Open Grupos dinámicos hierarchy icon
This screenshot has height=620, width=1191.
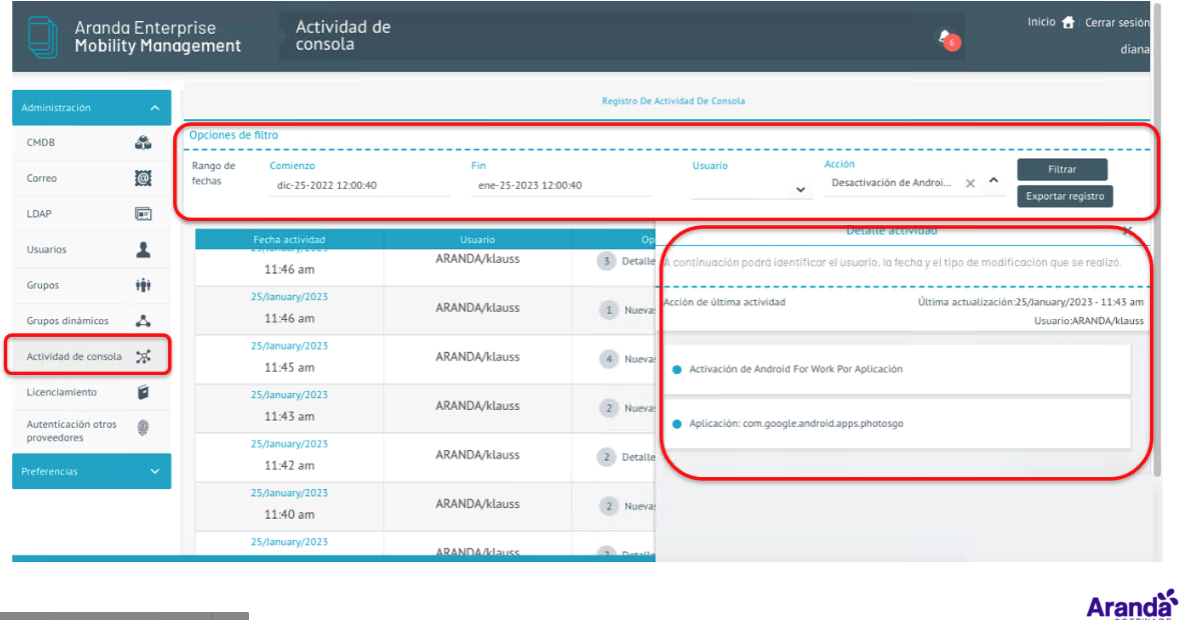coord(143,321)
